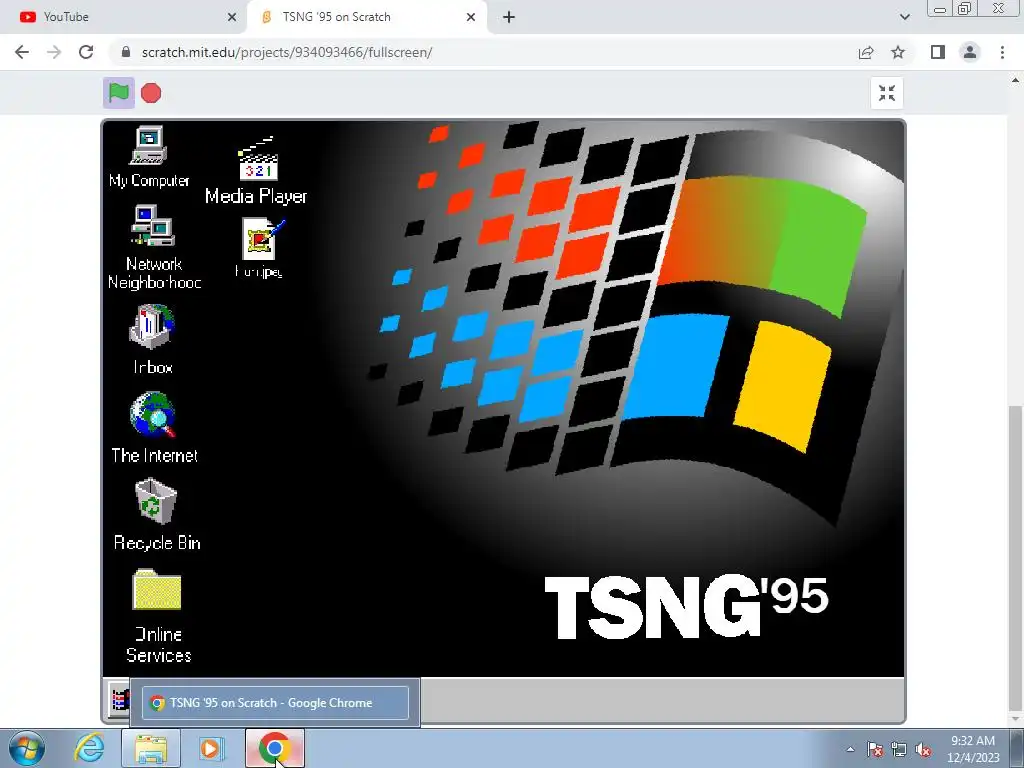Close the YouTube tab
The width and height of the screenshot is (1024, 768).
click(x=232, y=17)
